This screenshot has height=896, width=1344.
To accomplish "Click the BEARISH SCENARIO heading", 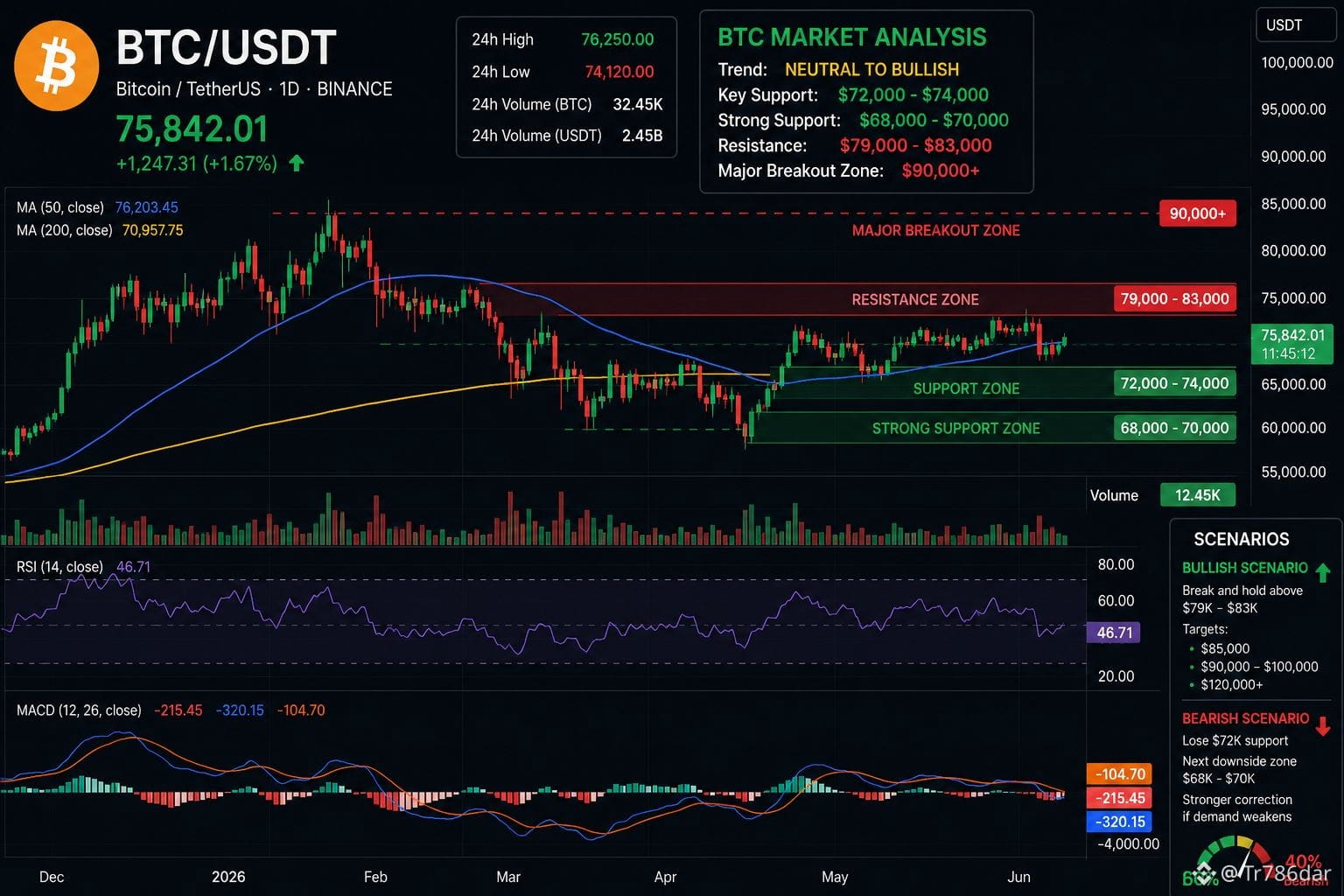I will pyautogui.click(x=1245, y=718).
